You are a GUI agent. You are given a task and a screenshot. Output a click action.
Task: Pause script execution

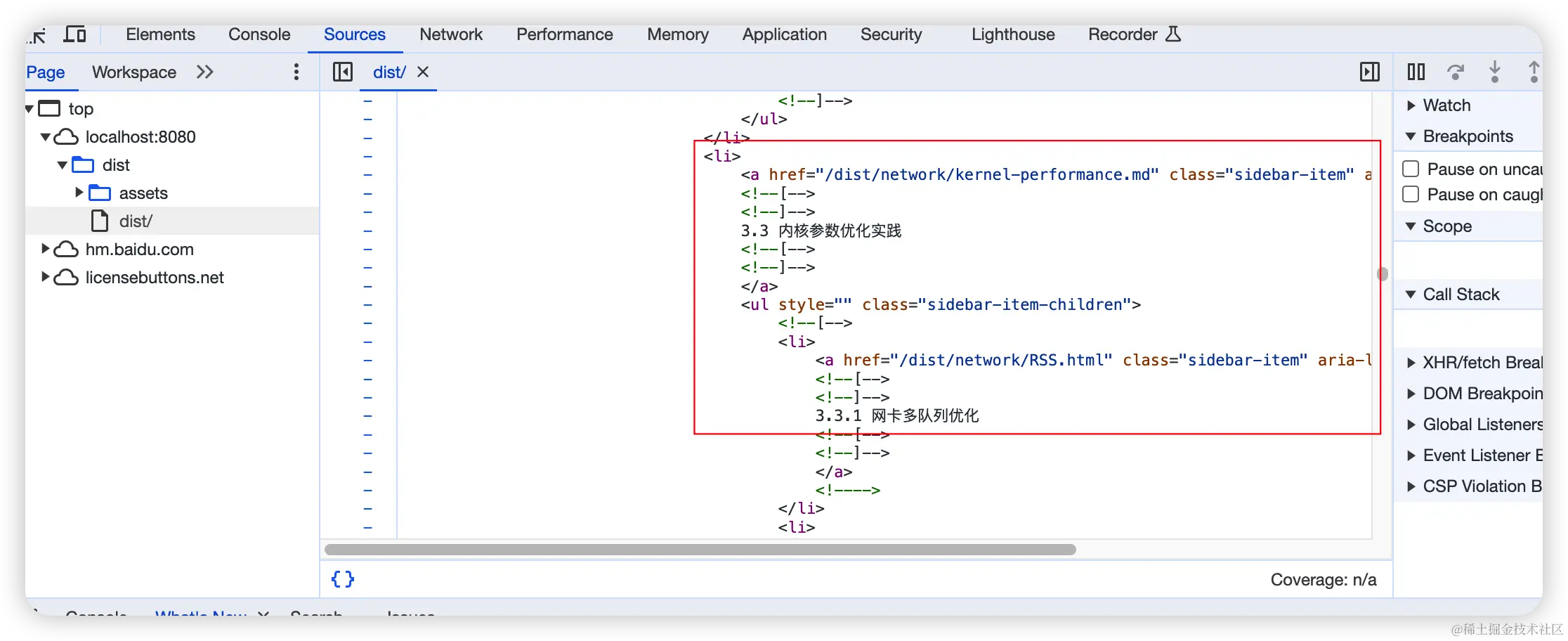point(1416,72)
